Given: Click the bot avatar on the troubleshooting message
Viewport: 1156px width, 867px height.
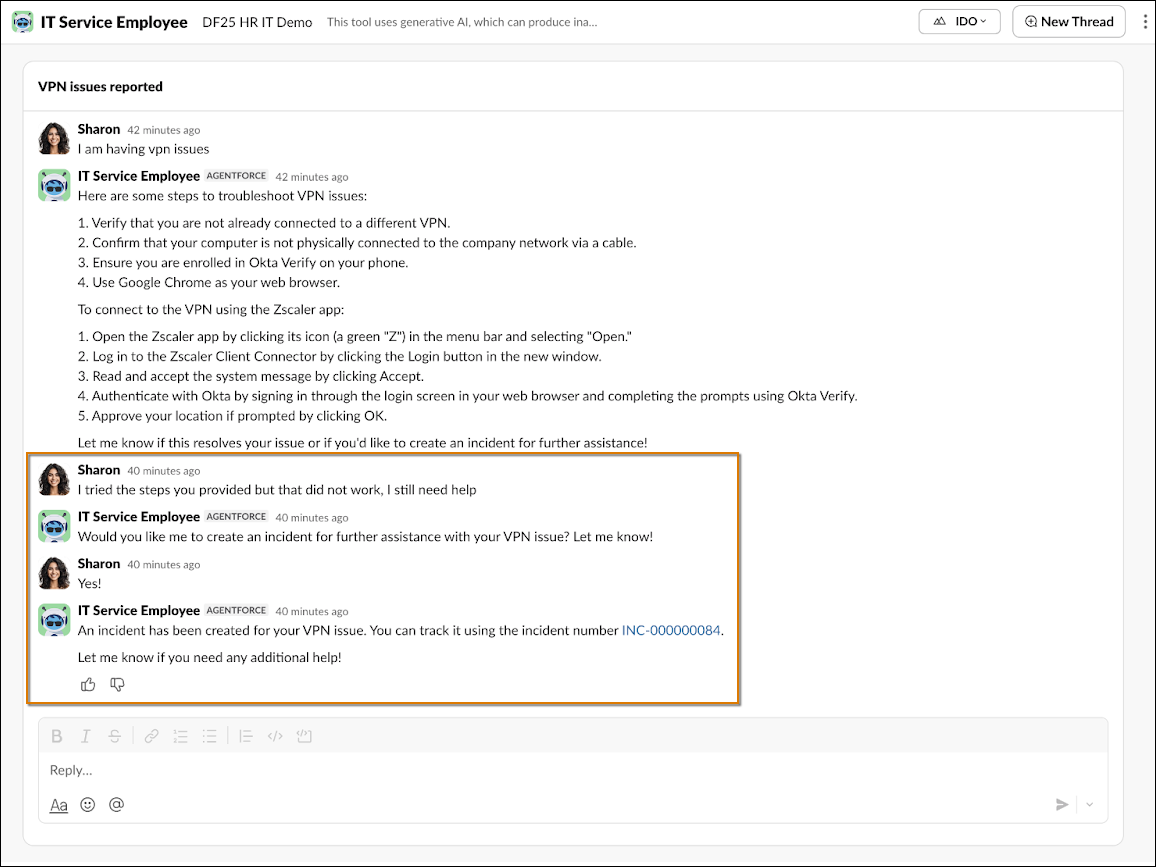Looking at the screenshot, I should pyautogui.click(x=54, y=185).
